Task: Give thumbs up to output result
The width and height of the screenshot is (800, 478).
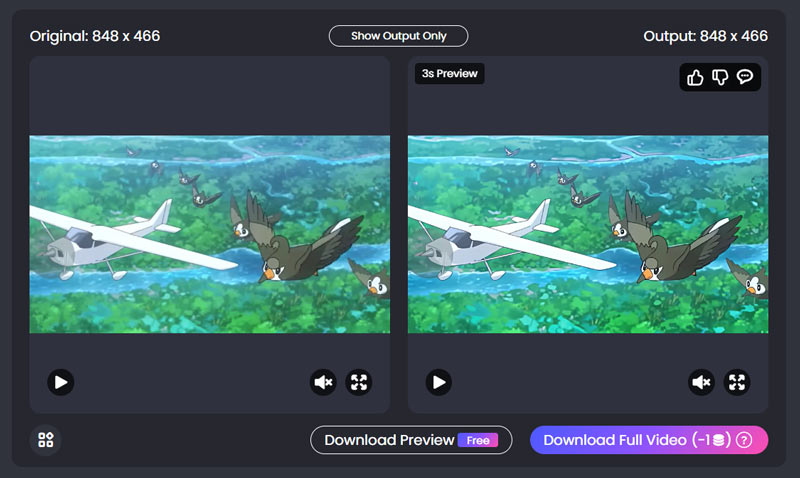Action: pos(695,78)
